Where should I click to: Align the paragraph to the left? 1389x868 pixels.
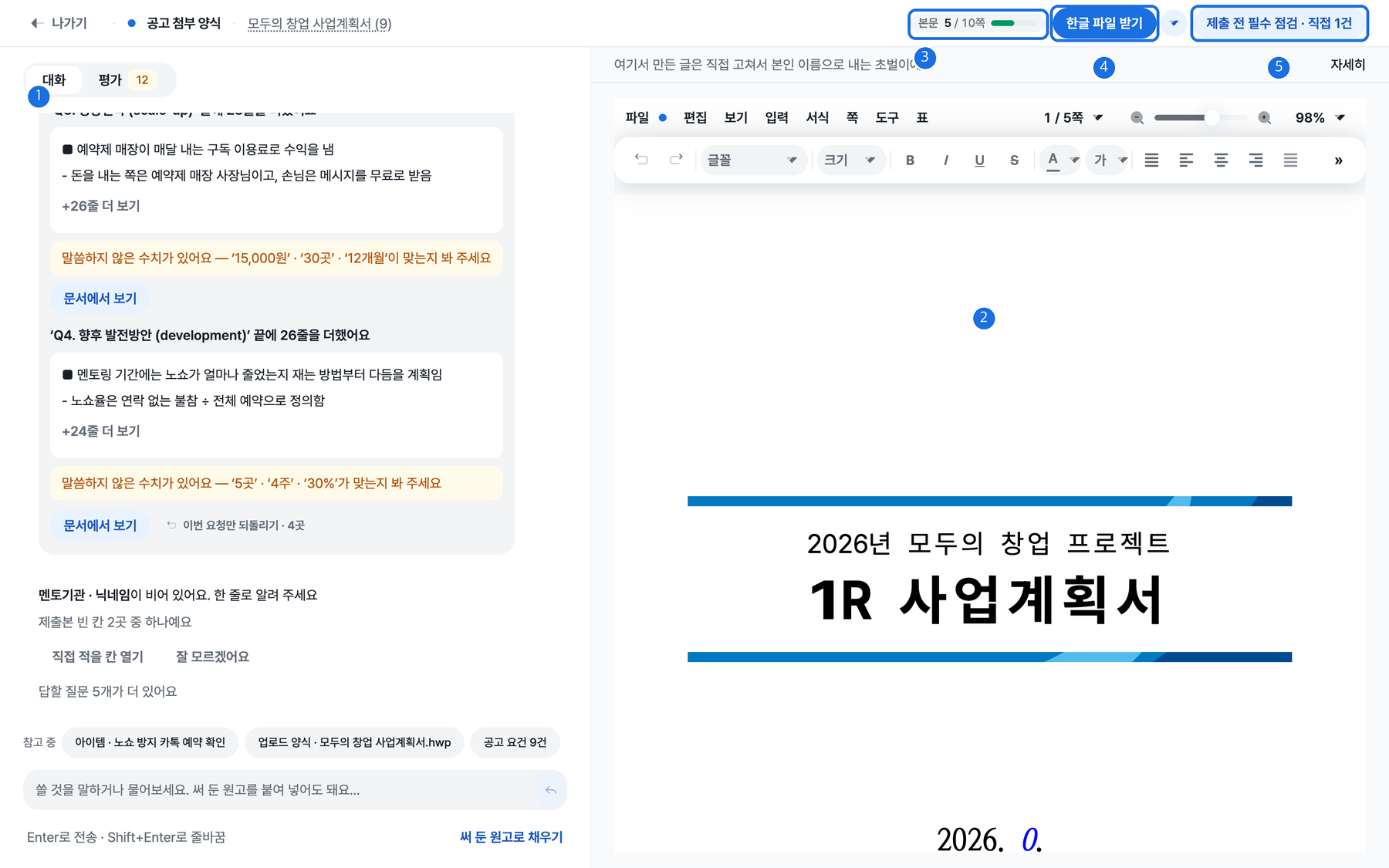point(1186,160)
